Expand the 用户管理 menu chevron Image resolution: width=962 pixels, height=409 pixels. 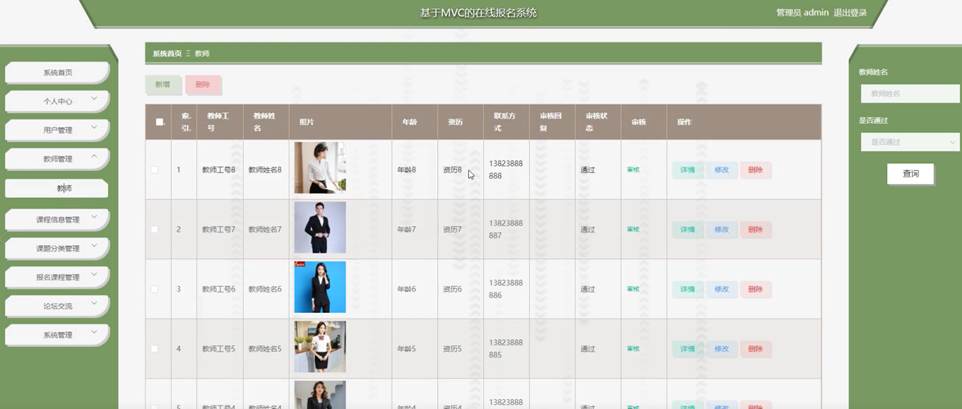pyautogui.click(x=94, y=127)
